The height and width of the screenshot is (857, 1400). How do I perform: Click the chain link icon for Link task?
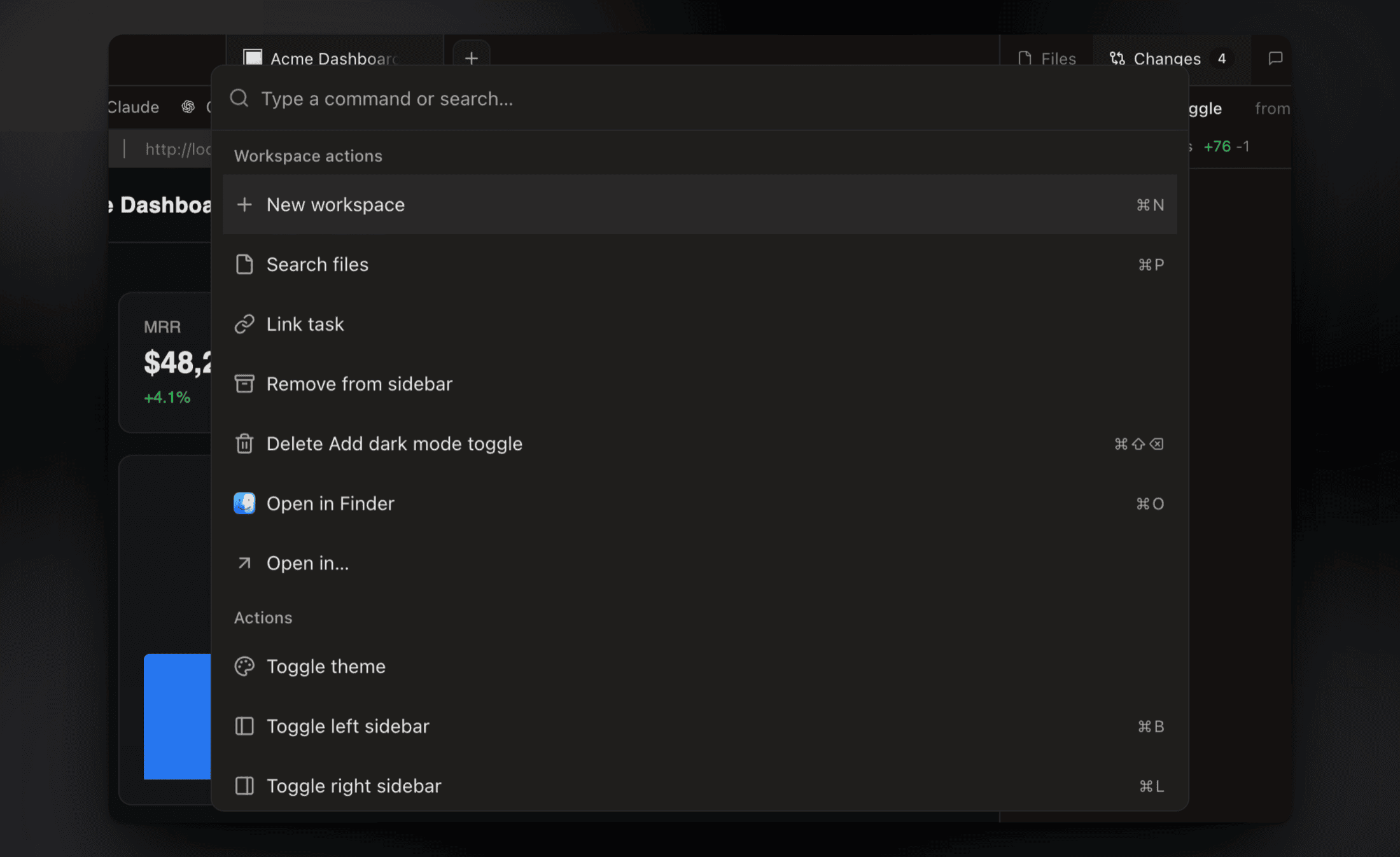[x=244, y=324]
